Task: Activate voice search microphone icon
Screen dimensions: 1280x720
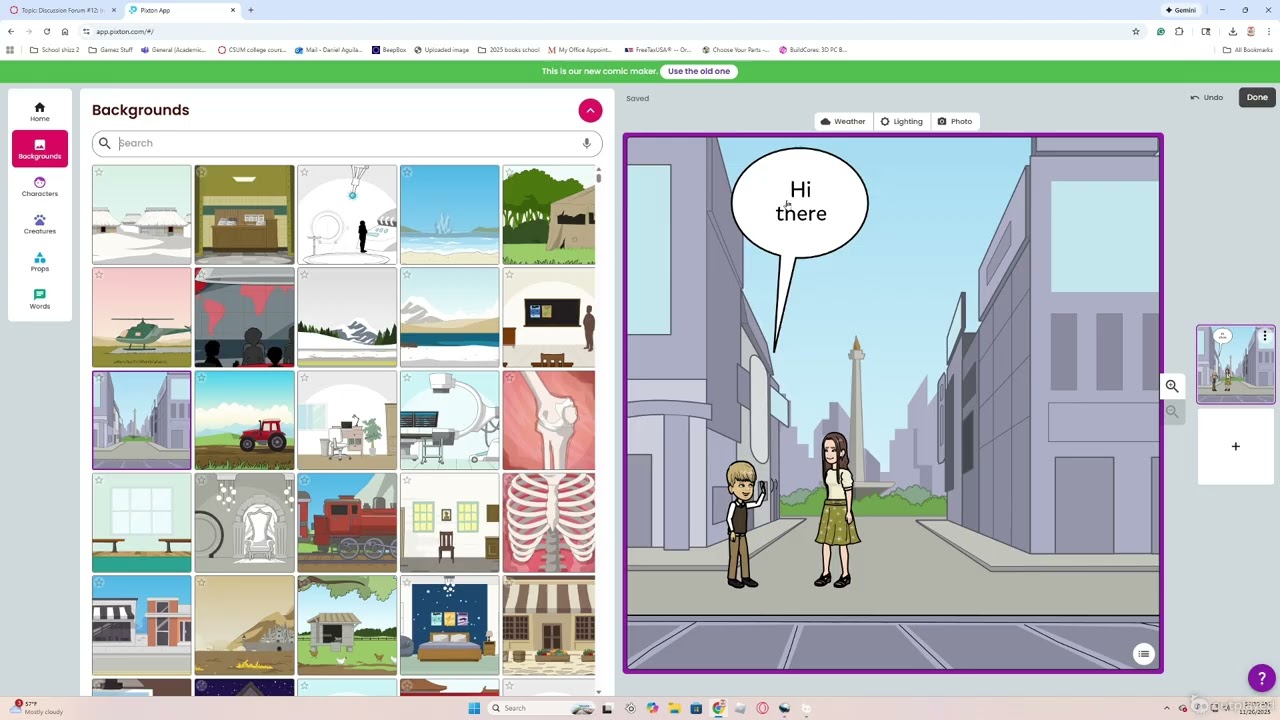Action: point(587,143)
